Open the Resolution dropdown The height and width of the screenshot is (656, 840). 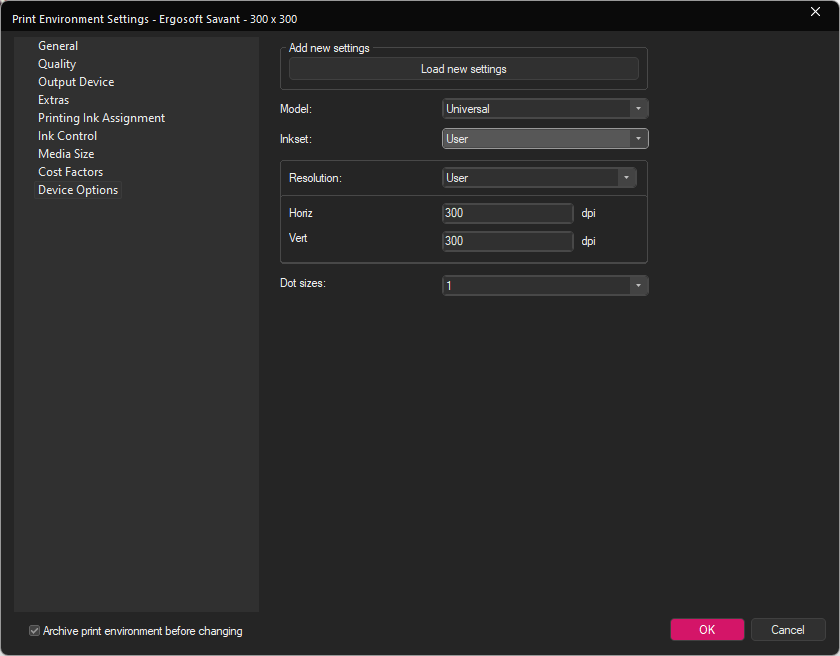[x=539, y=178]
